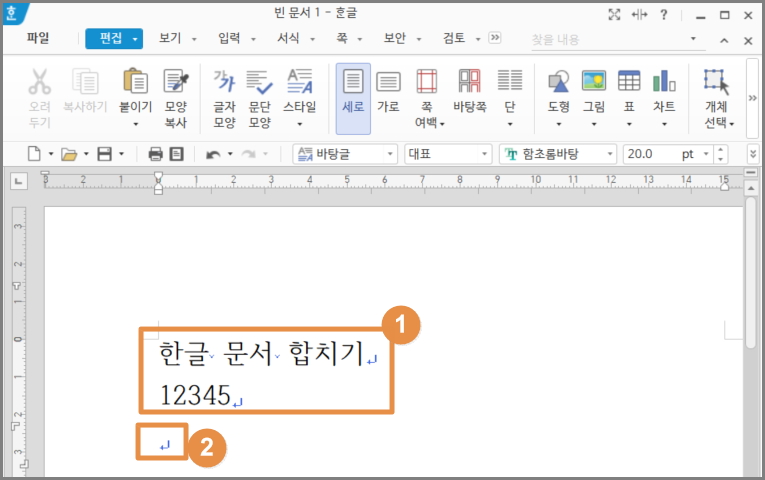This screenshot has width=765, height=480.
Task: Click the 바탕쪽 (master page) icon
Action: [x=469, y=81]
